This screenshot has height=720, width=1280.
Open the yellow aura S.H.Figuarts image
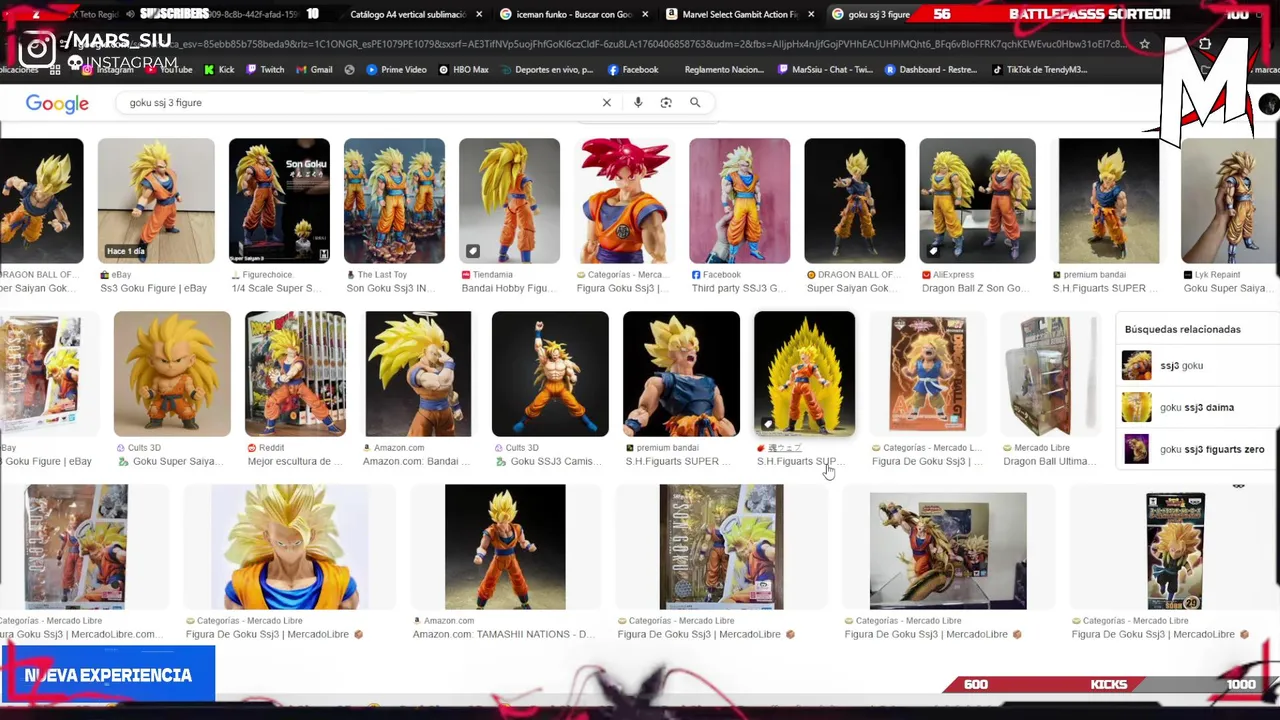tap(804, 374)
